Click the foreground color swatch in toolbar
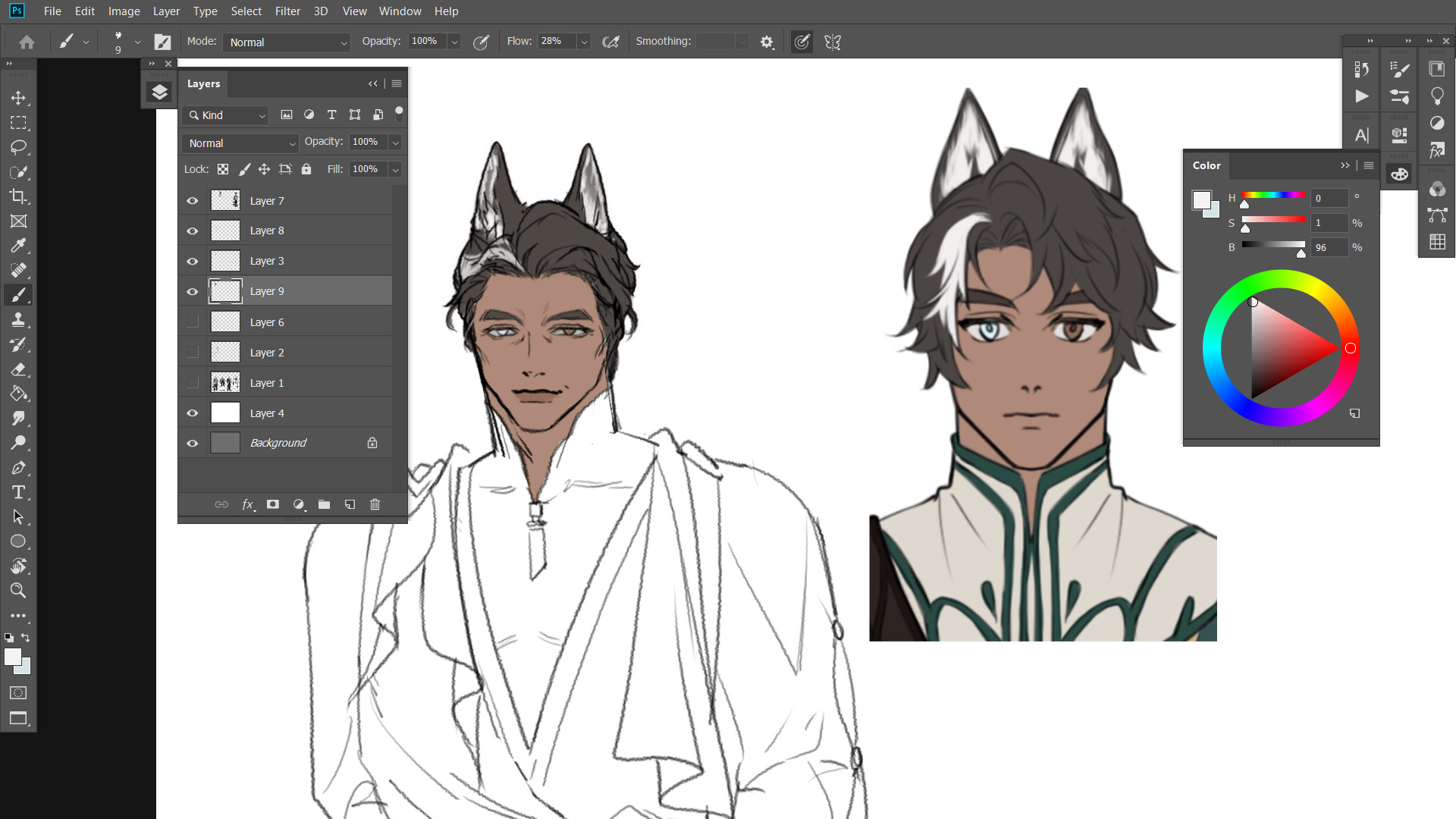Screen dimensions: 1456x819 coord(12,657)
